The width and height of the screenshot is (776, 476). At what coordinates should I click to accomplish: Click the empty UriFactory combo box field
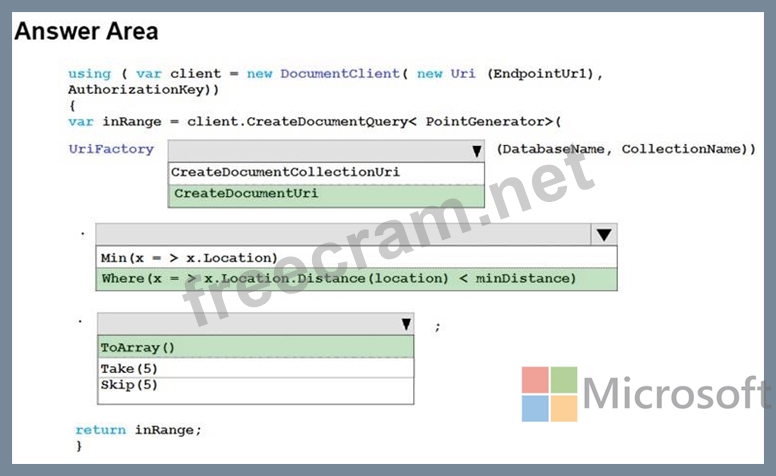[x=316, y=151]
